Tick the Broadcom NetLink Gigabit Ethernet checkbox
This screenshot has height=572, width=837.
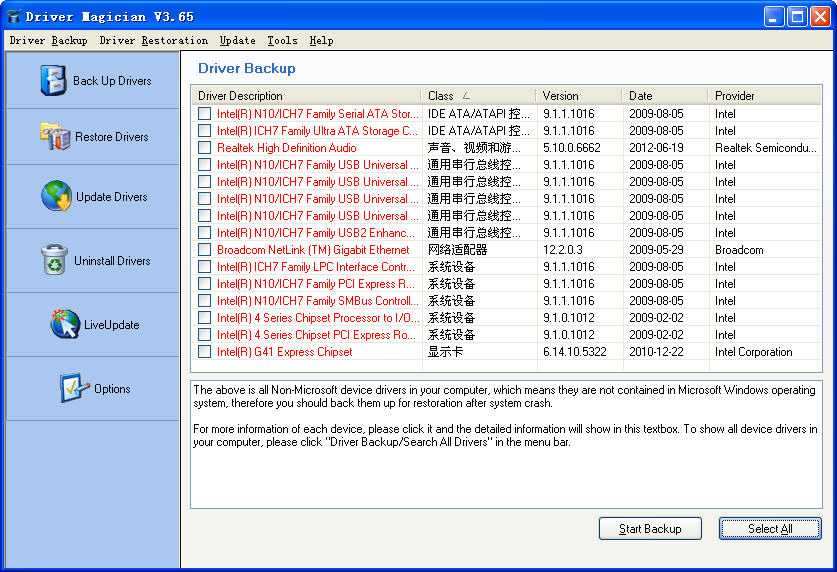coord(204,250)
